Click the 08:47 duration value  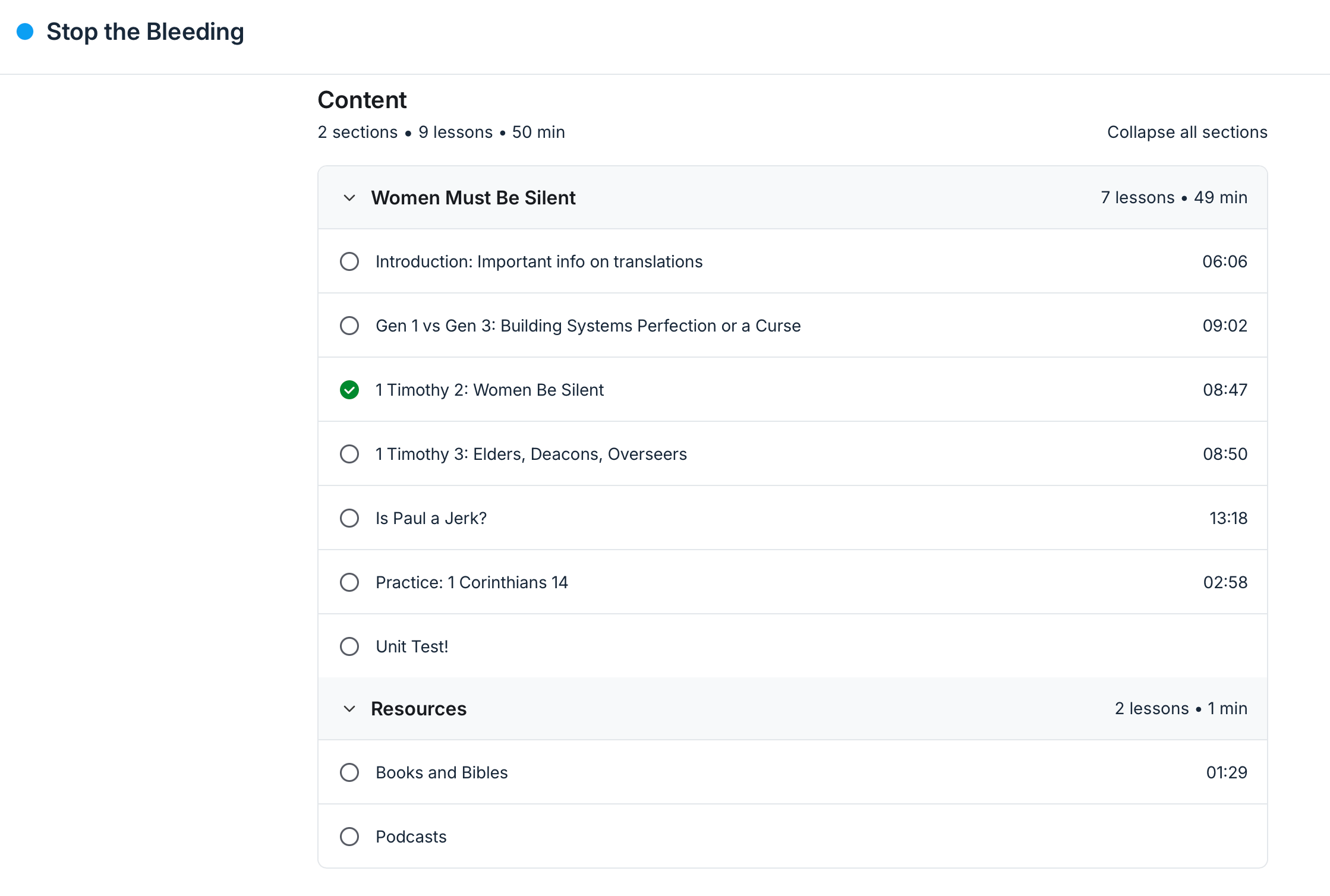click(1225, 390)
